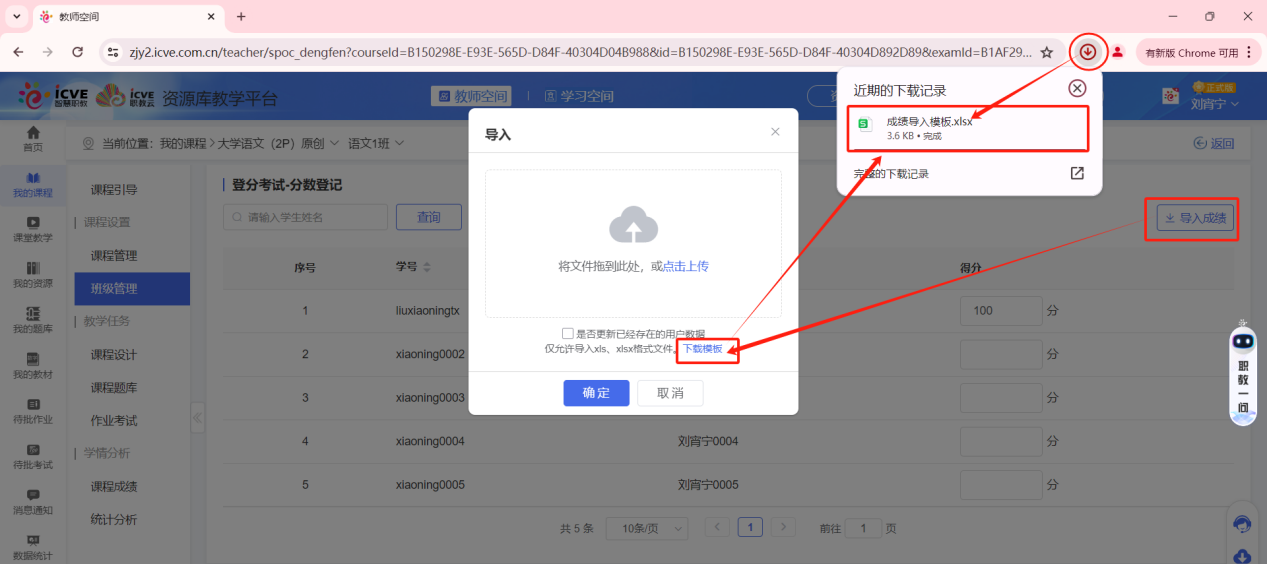Image resolution: width=1267 pixels, height=564 pixels.
Task: Click the score field for 刘肖宁0005
Action: [1001, 485]
